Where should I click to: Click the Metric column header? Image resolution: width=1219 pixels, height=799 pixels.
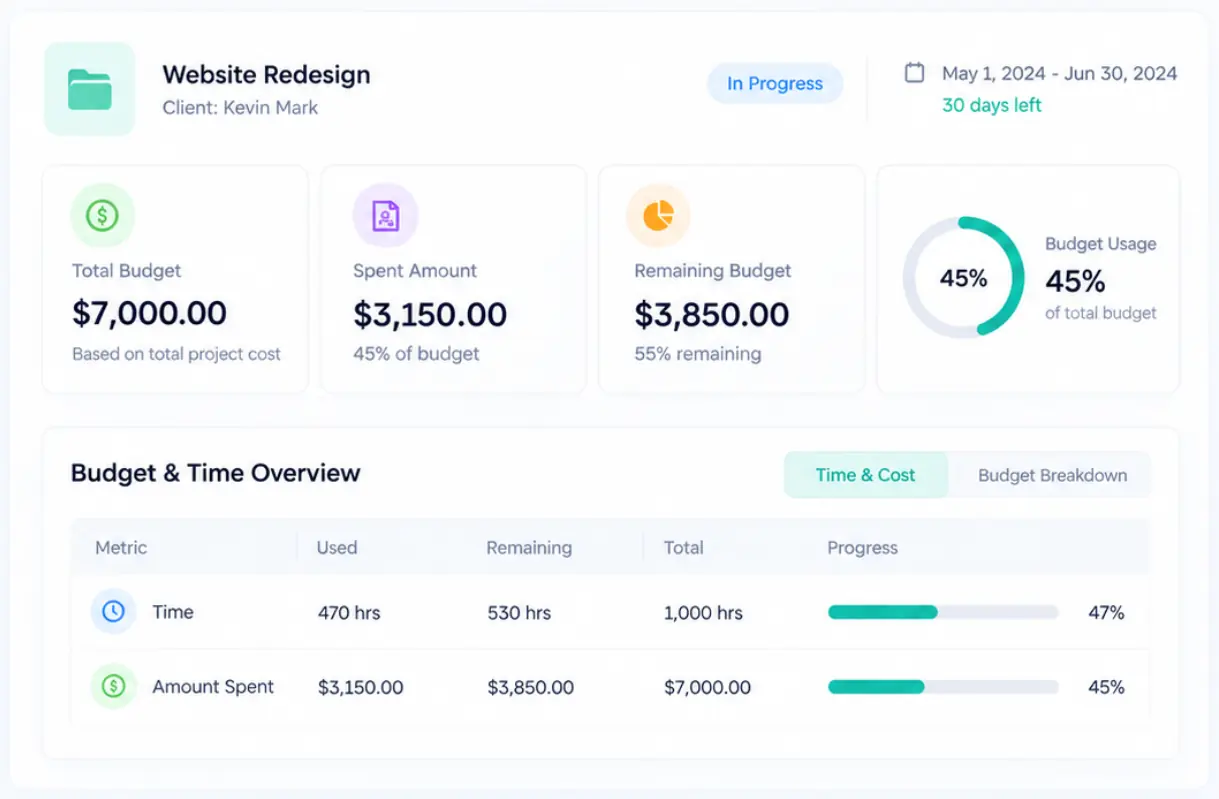click(121, 548)
